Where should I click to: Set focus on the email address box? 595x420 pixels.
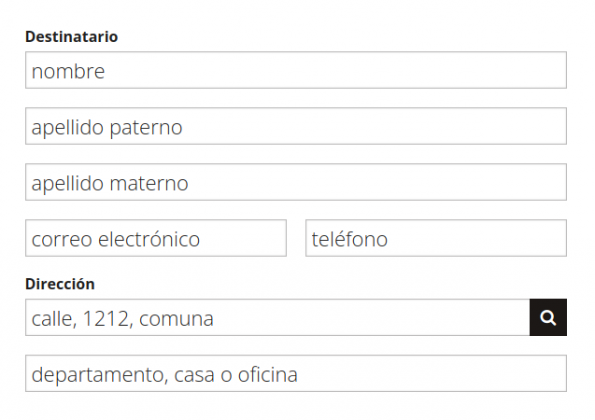pyautogui.click(x=156, y=238)
